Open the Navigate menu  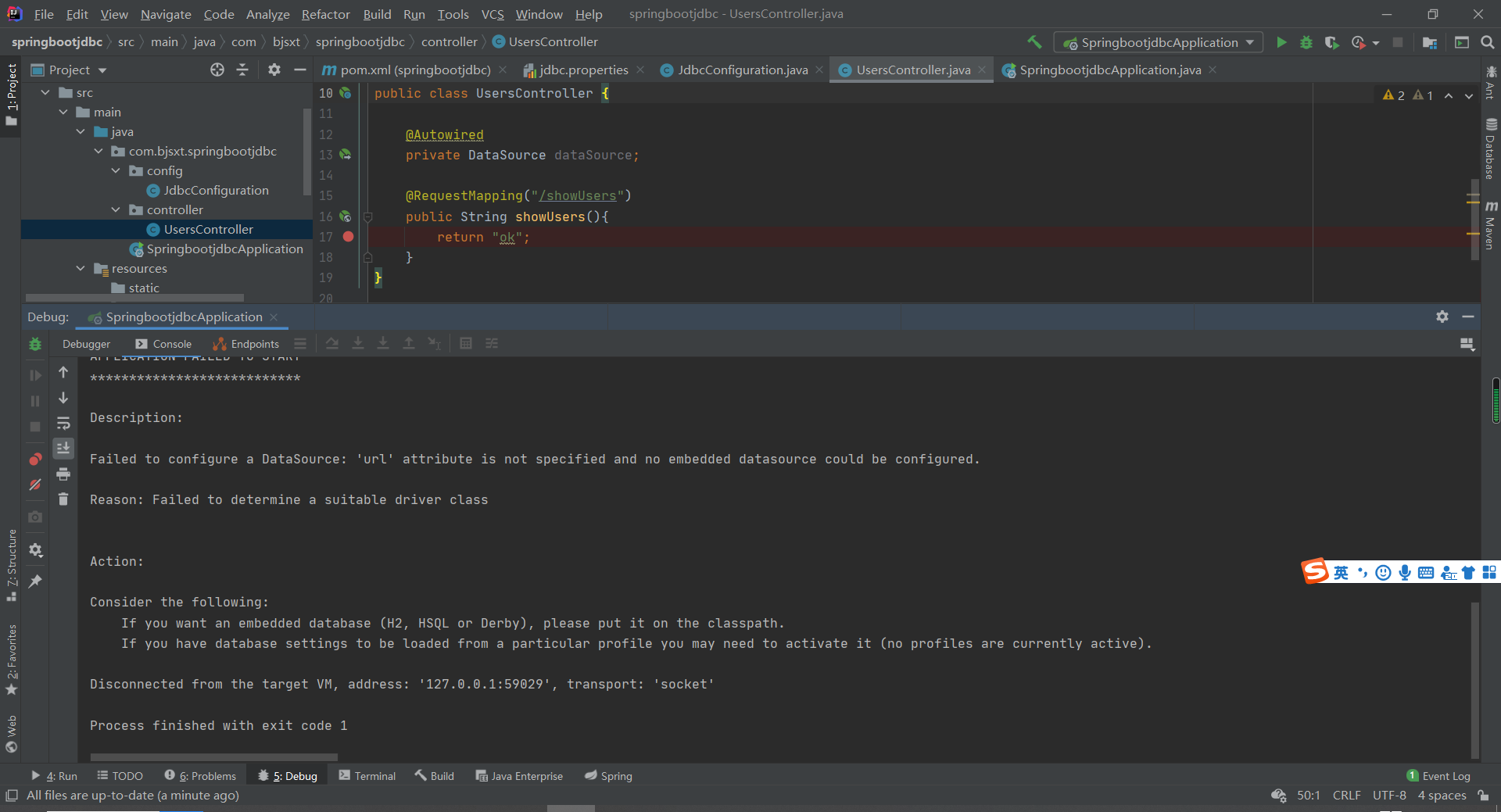click(x=166, y=14)
